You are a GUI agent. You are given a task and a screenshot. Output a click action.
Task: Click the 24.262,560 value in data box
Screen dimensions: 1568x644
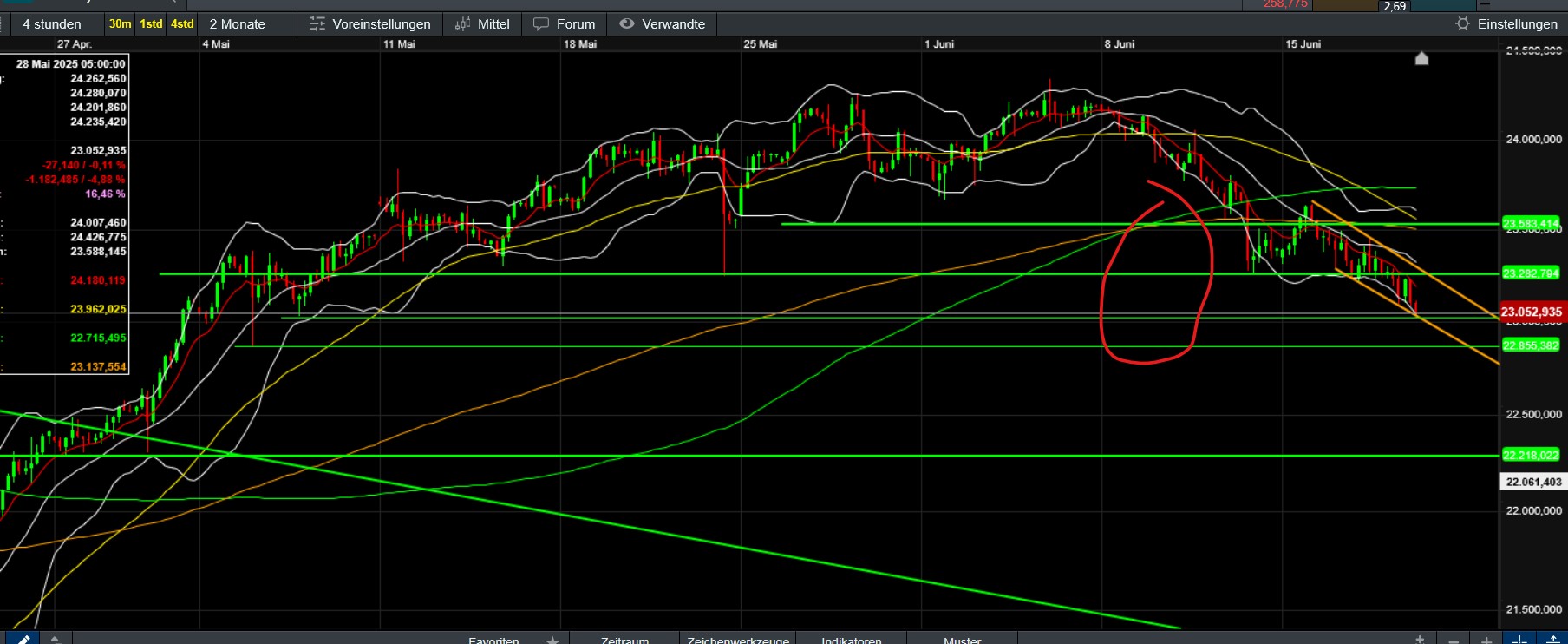[98, 79]
